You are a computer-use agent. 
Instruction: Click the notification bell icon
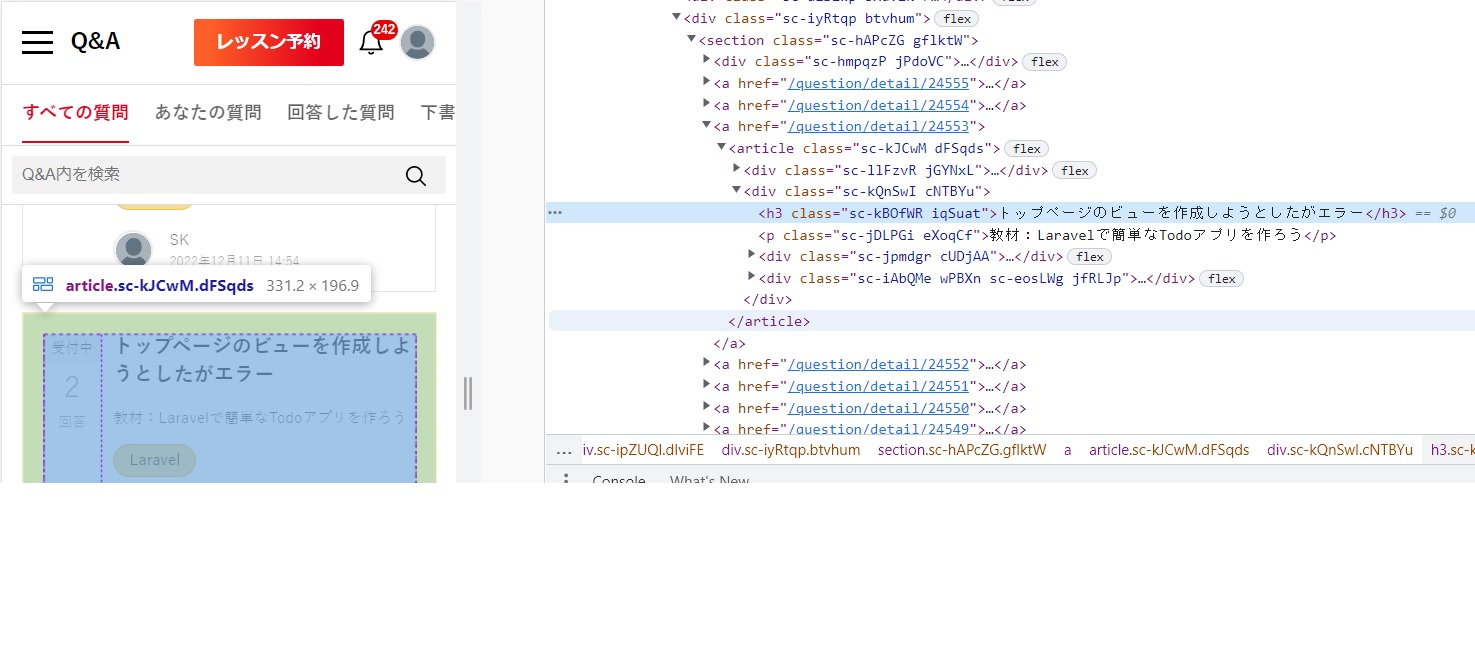371,43
